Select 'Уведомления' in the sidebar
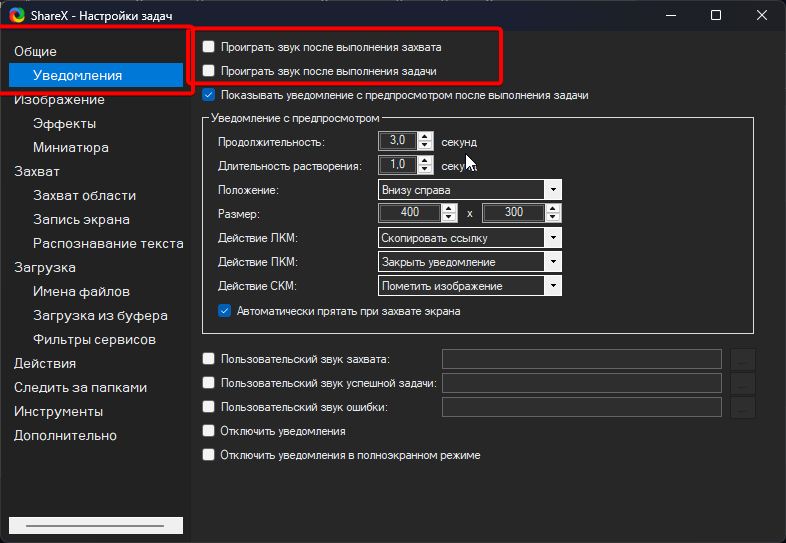The width and height of the screenshot is (786, 543). 96,75
